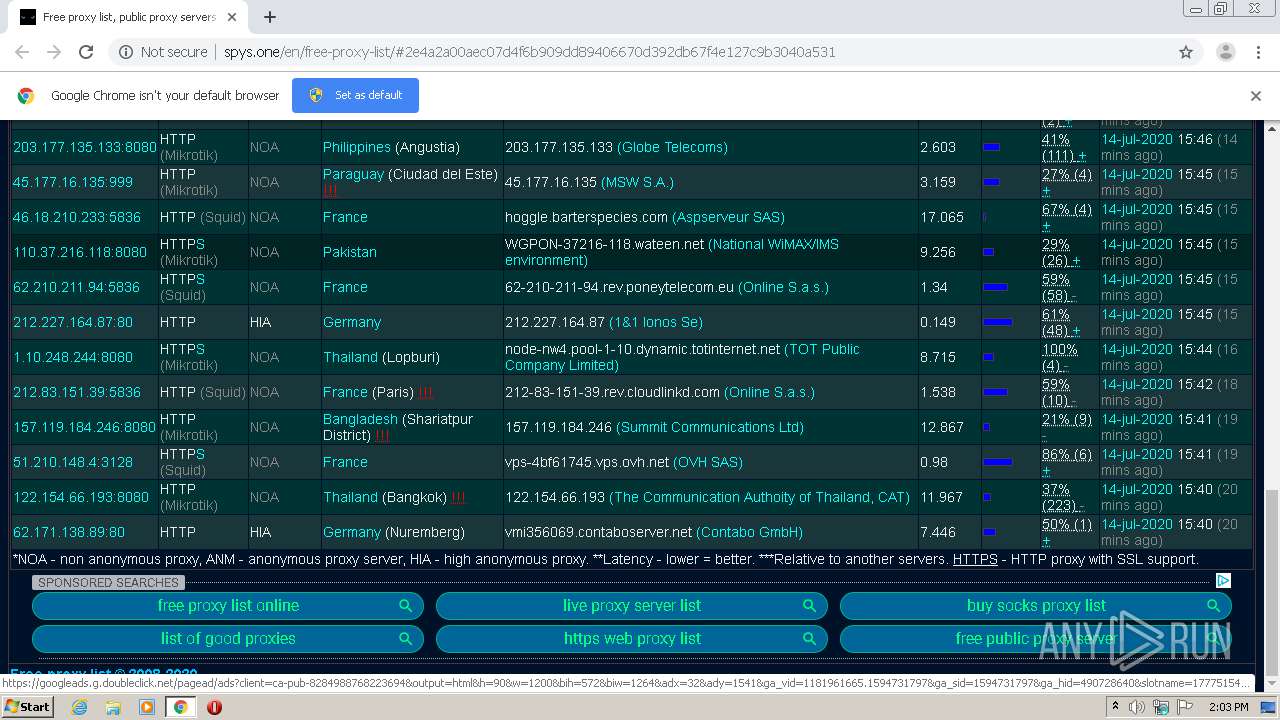
Task: Click the Paraguay country link
Action: 353,174
